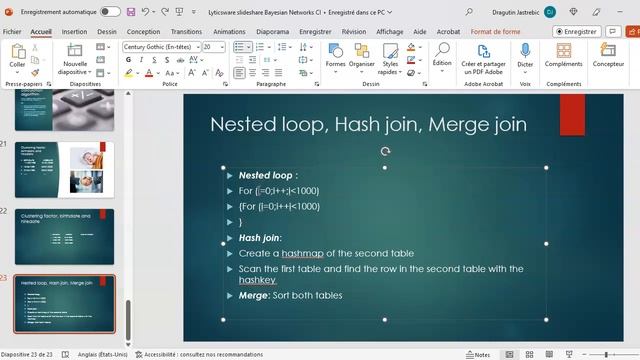
Task: Switch to normal view in status bar
Action: [509, 354]
